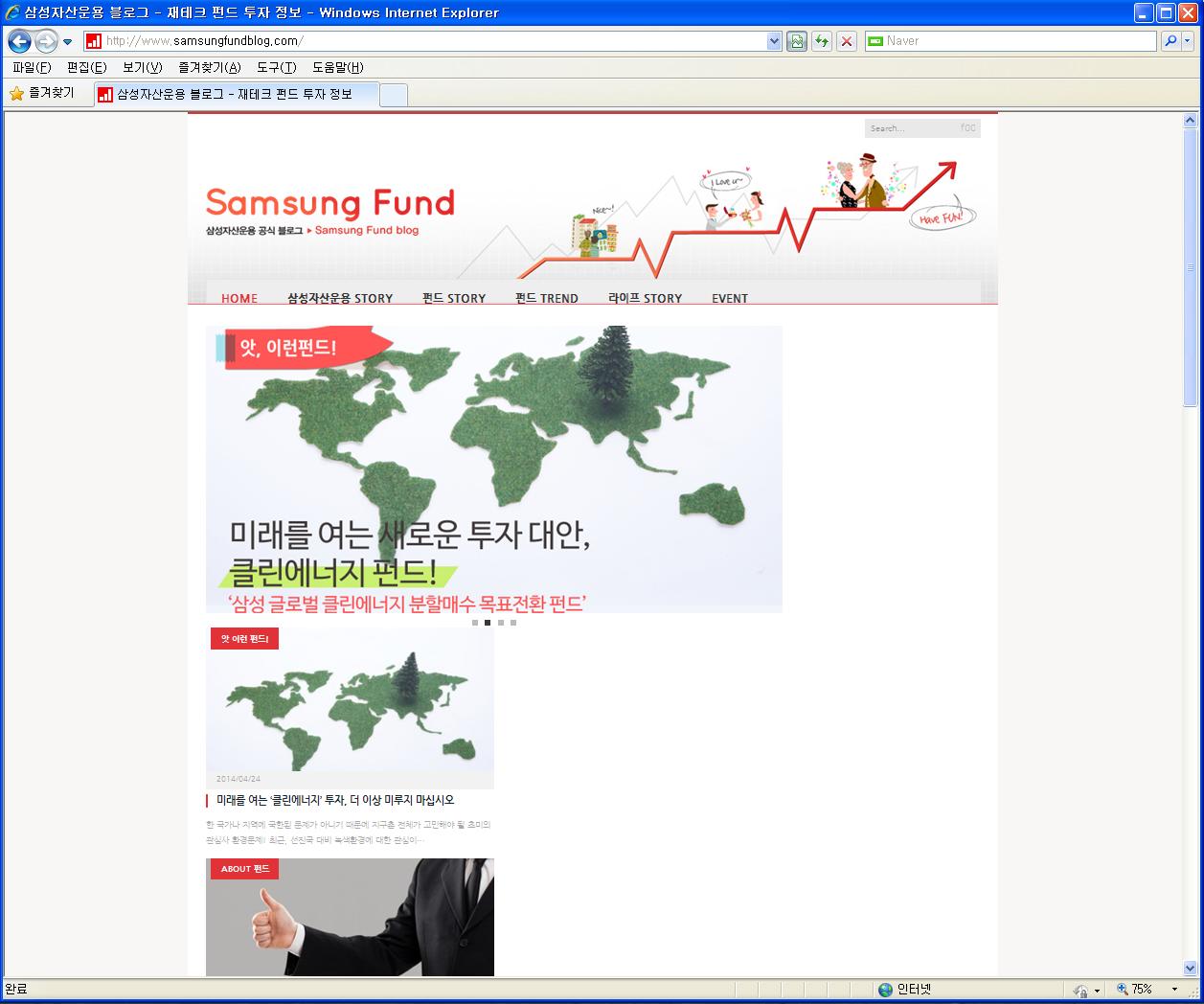The image size is (1204, 1004).
Task: Open post titled 미래를 여는 '클린에너지' 투자
Action: coord(335,800)
